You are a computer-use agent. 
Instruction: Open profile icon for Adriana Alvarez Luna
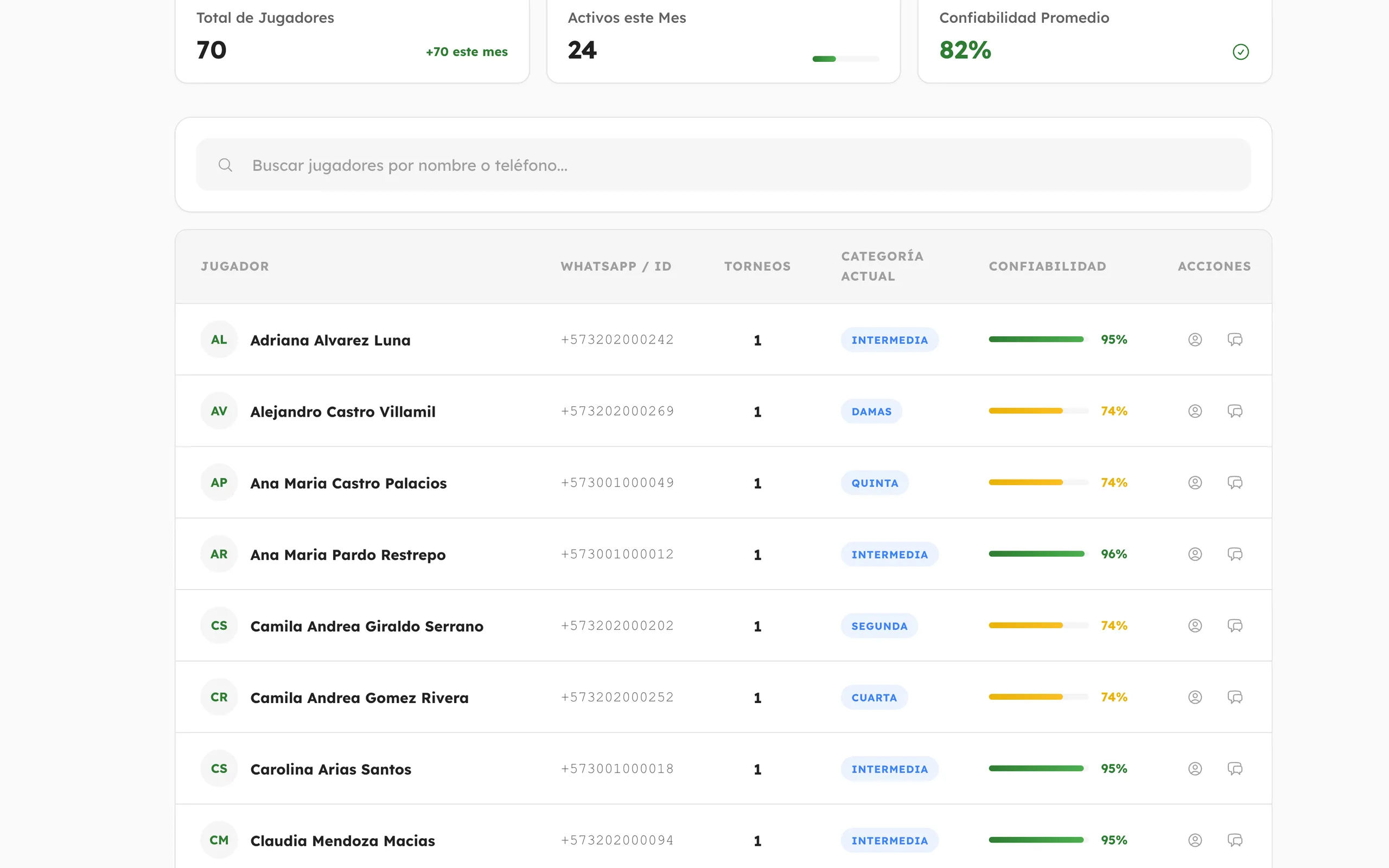[x=1194, y=339]
